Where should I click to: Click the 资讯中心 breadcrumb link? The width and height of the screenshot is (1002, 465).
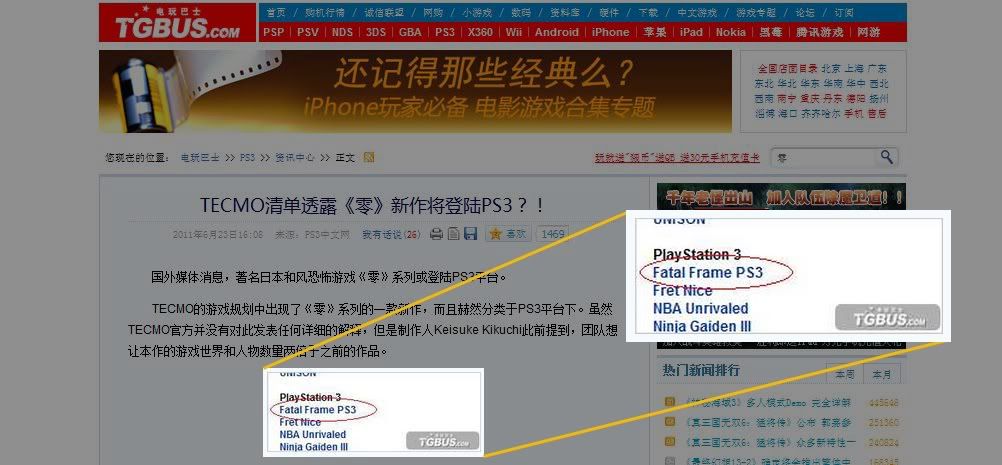coord(295,158)
